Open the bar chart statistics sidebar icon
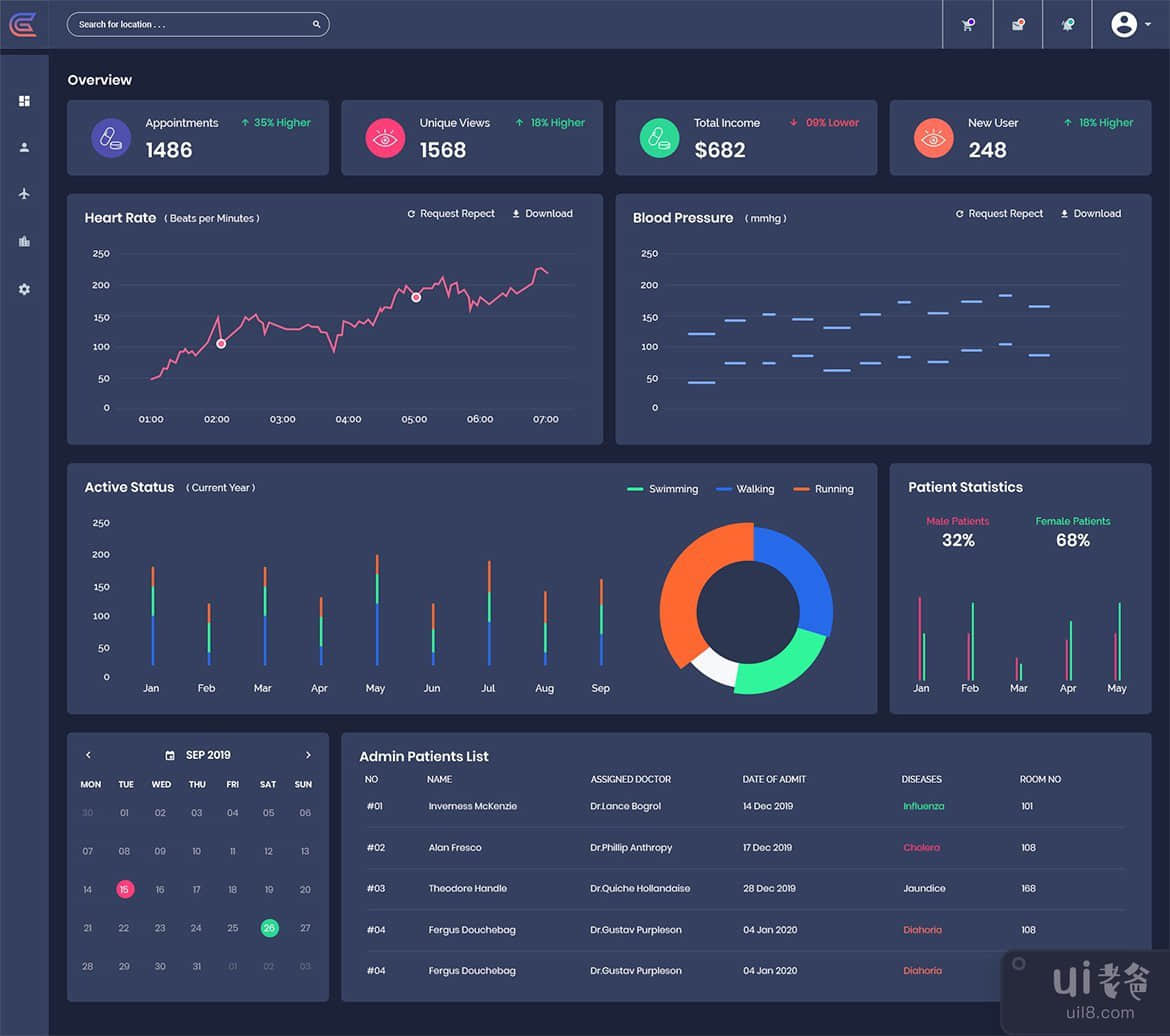Viewport: 1170px width, 1036px height. pyautogui.click(x=24, y=241)
